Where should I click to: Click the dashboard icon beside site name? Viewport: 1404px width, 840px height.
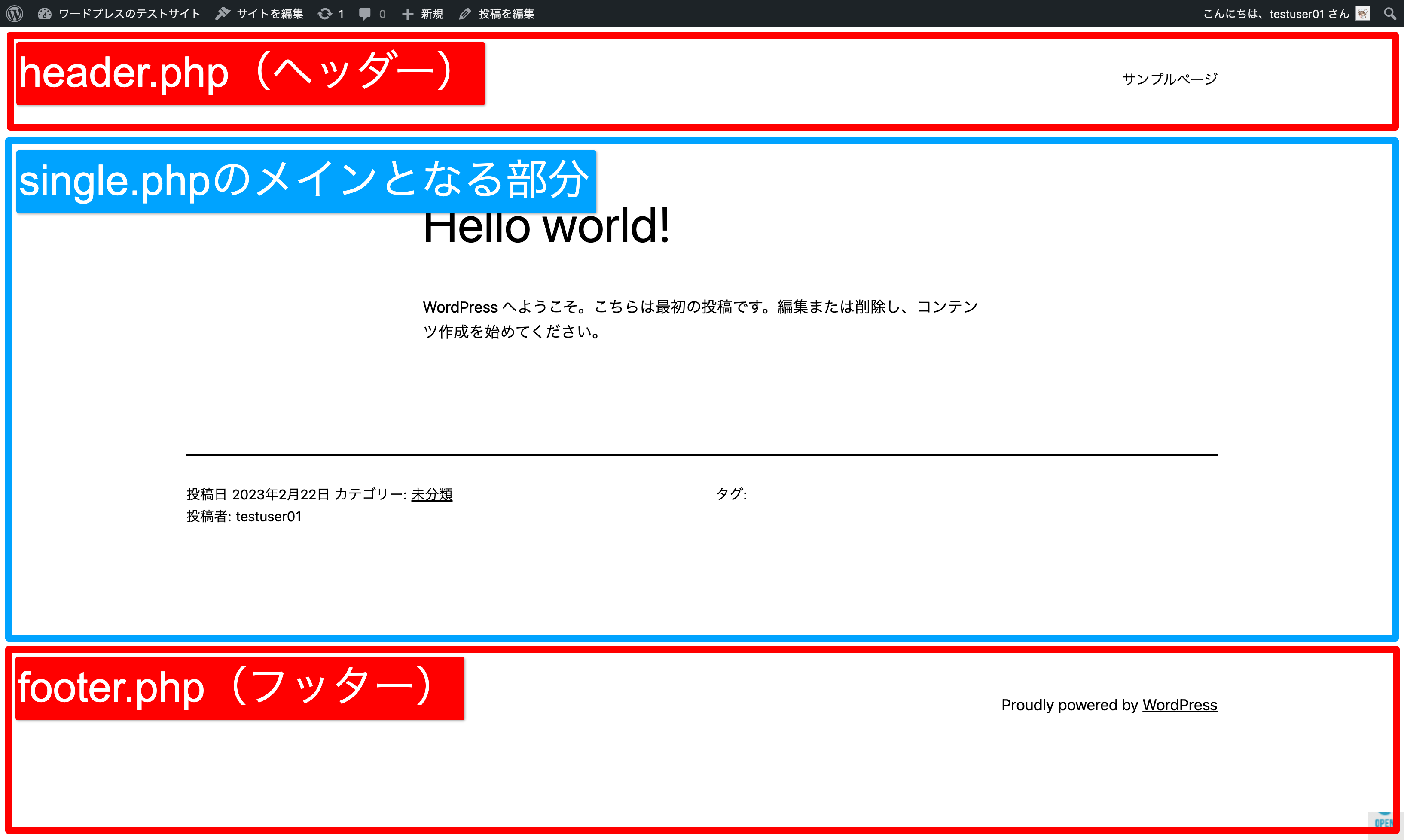click(45, 14)
